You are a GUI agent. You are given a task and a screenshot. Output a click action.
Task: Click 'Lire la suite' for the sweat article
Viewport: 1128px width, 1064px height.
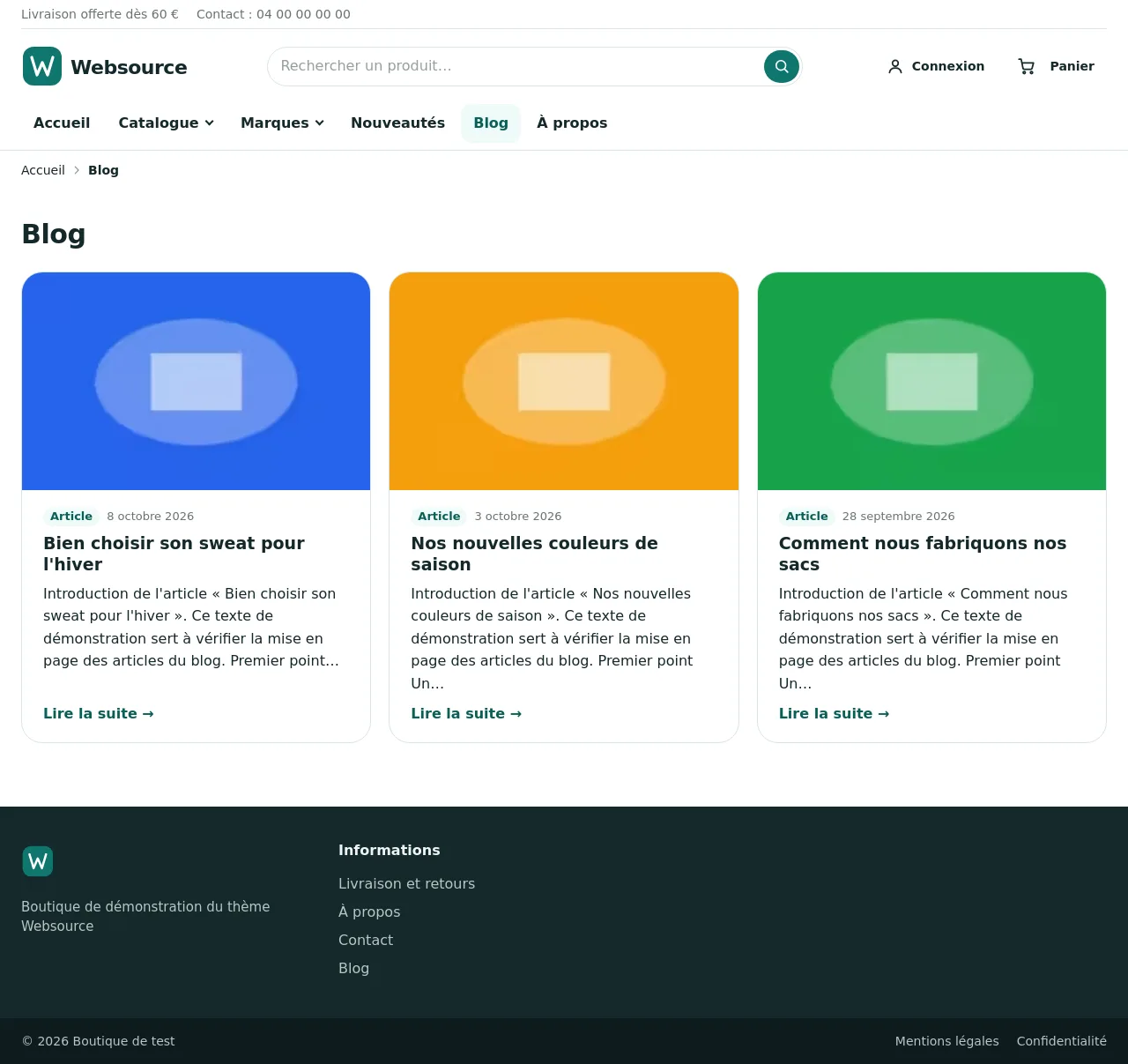(99, 713)
